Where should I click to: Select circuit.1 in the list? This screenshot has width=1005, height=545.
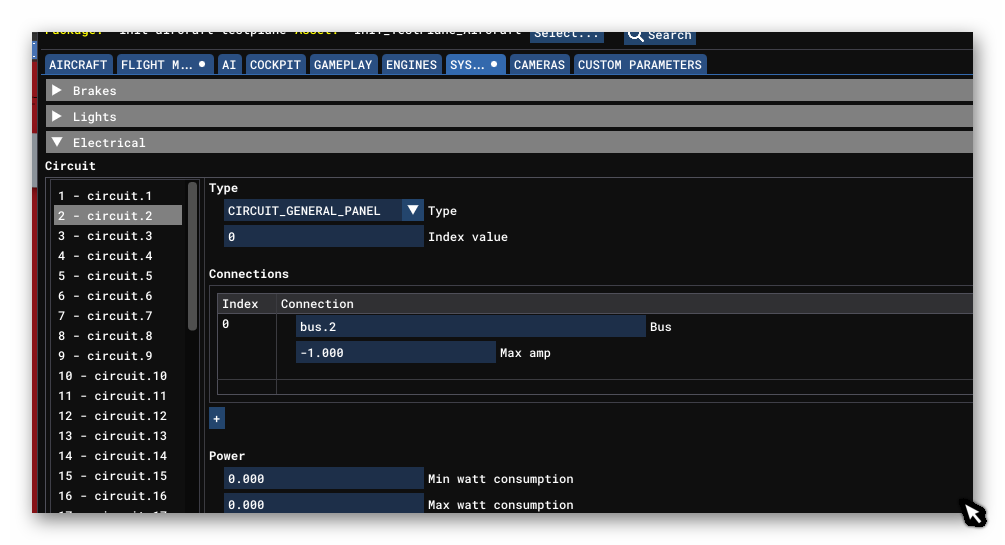pyautogui.click(x=119, y=196)
